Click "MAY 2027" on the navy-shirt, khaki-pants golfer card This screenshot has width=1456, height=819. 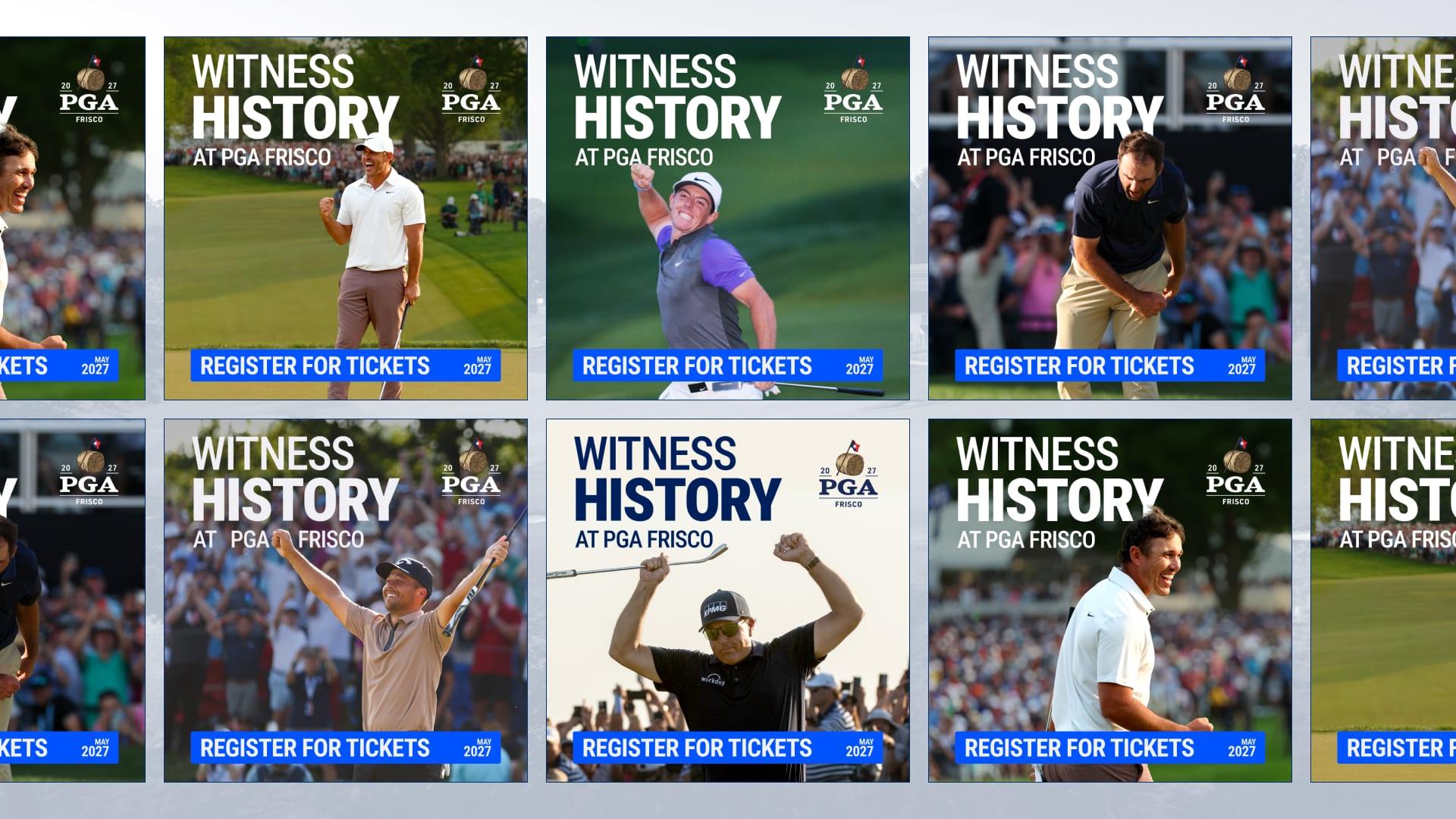[1242, 366]
